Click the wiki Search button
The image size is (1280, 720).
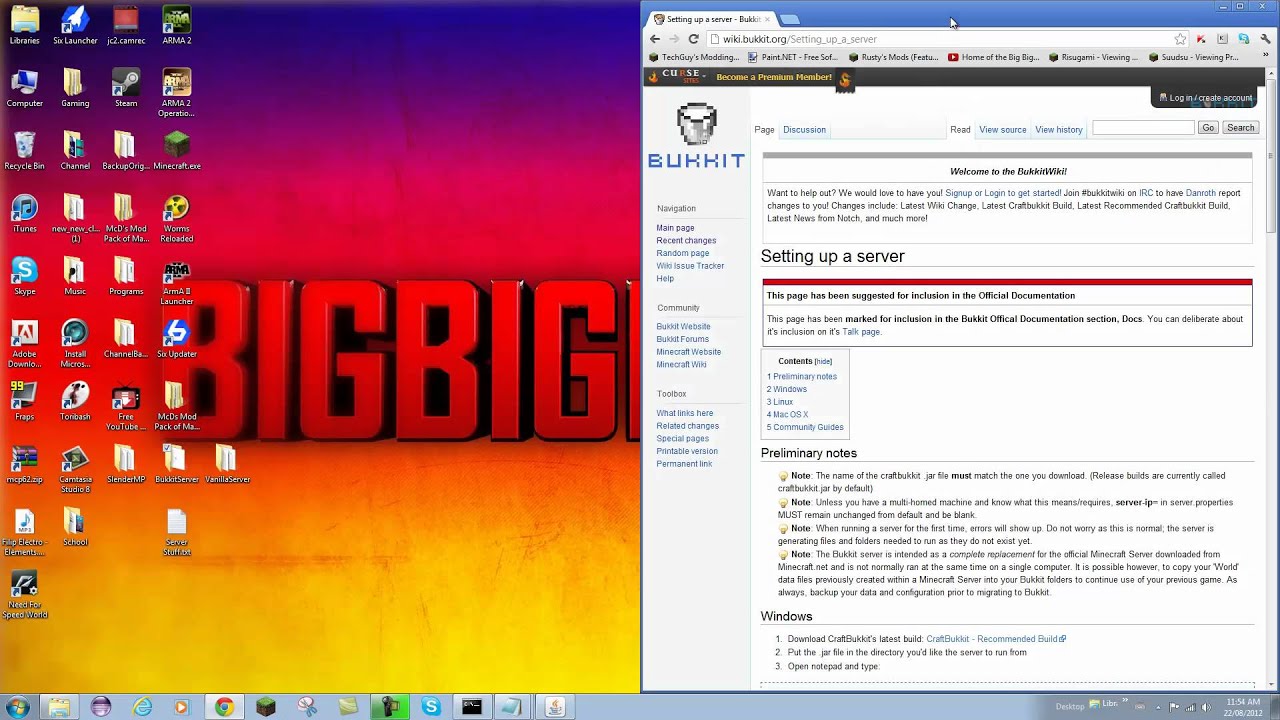click(x=1240, y=128)
